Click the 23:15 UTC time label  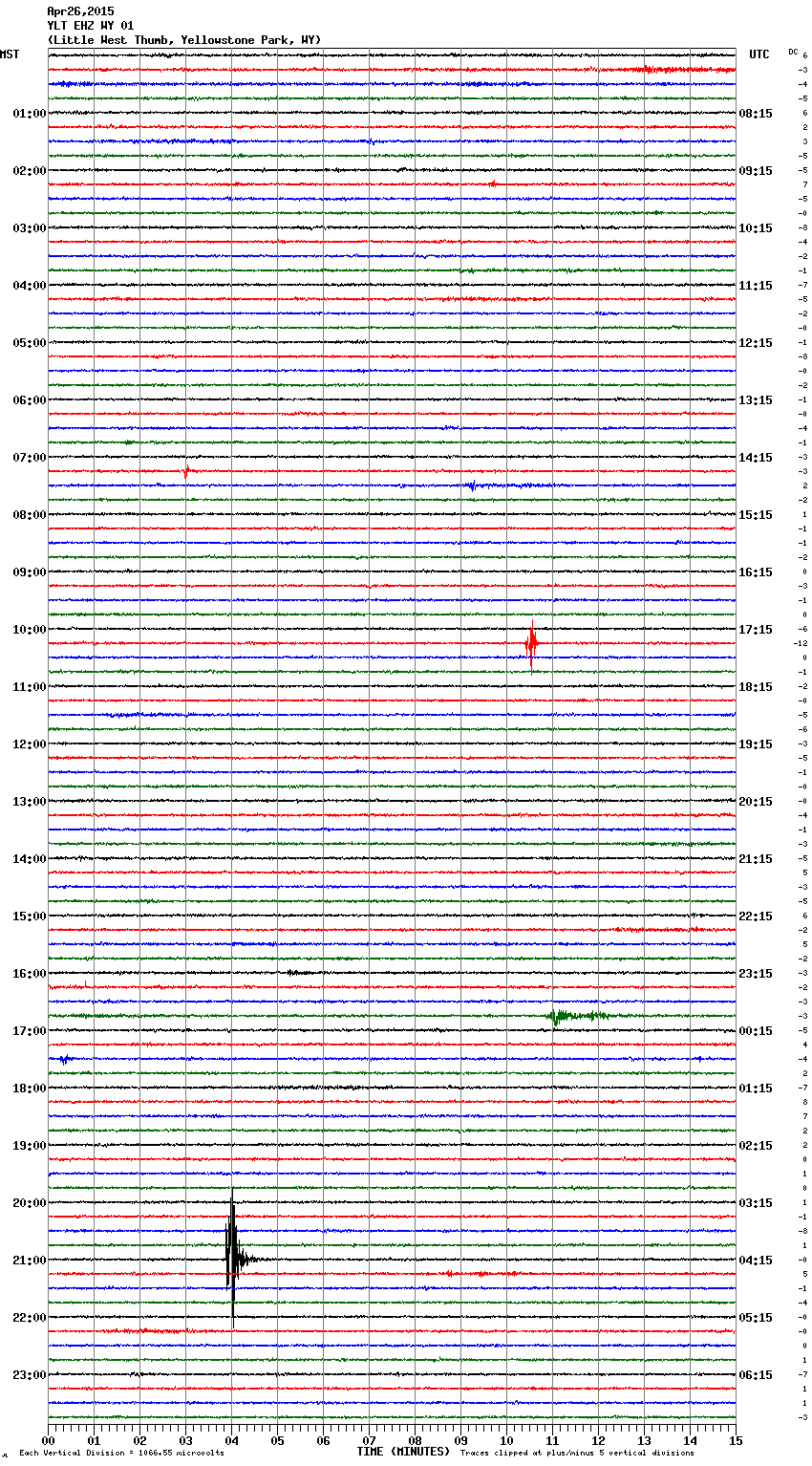coord(756,974)
